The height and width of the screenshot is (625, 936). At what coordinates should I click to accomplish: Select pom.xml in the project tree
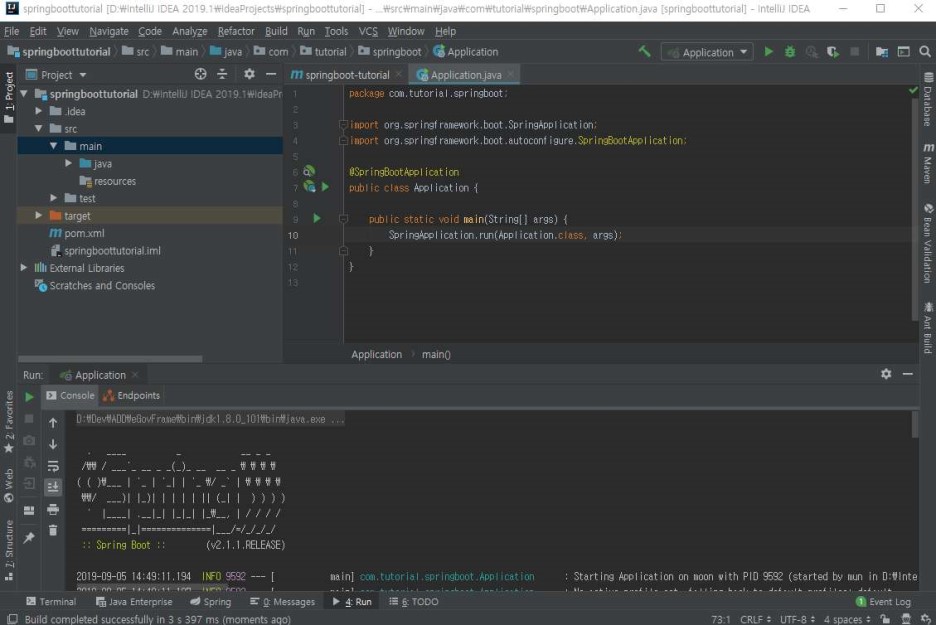[84, 233]
